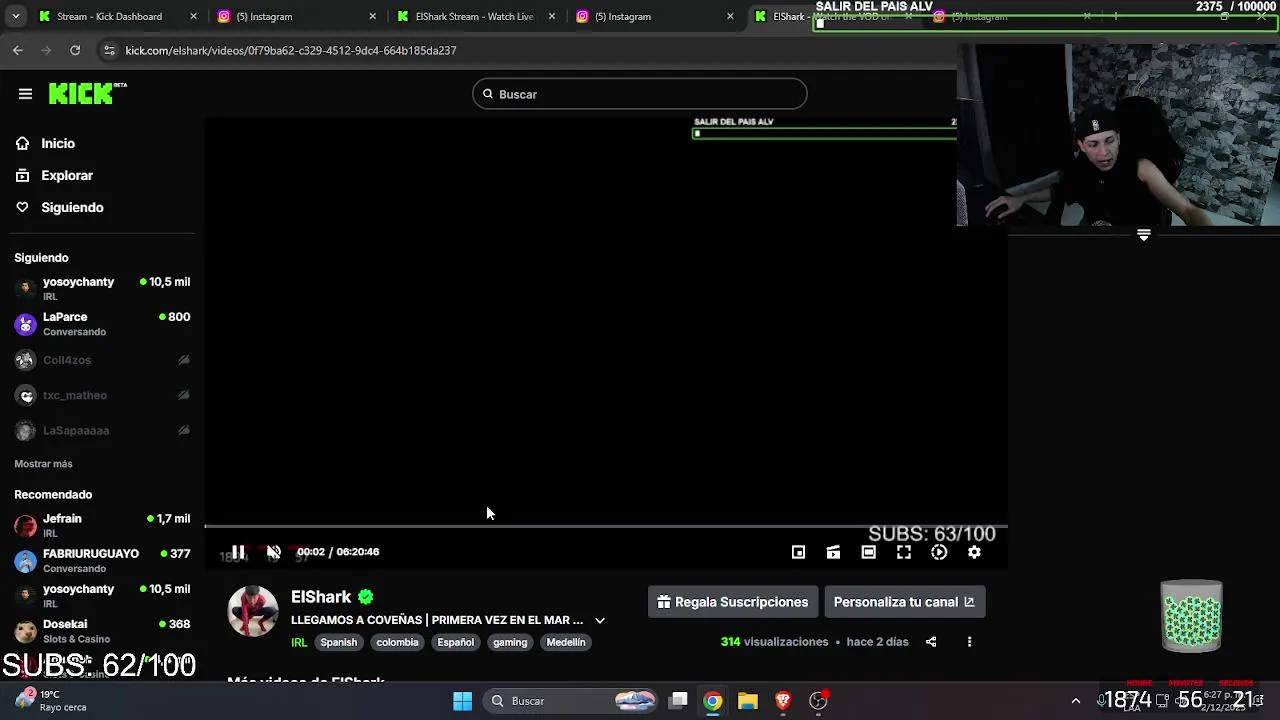Open the recommended Jefrain channel
Viewport: 1280px width, 720px height.
click(x=102, y=525)
